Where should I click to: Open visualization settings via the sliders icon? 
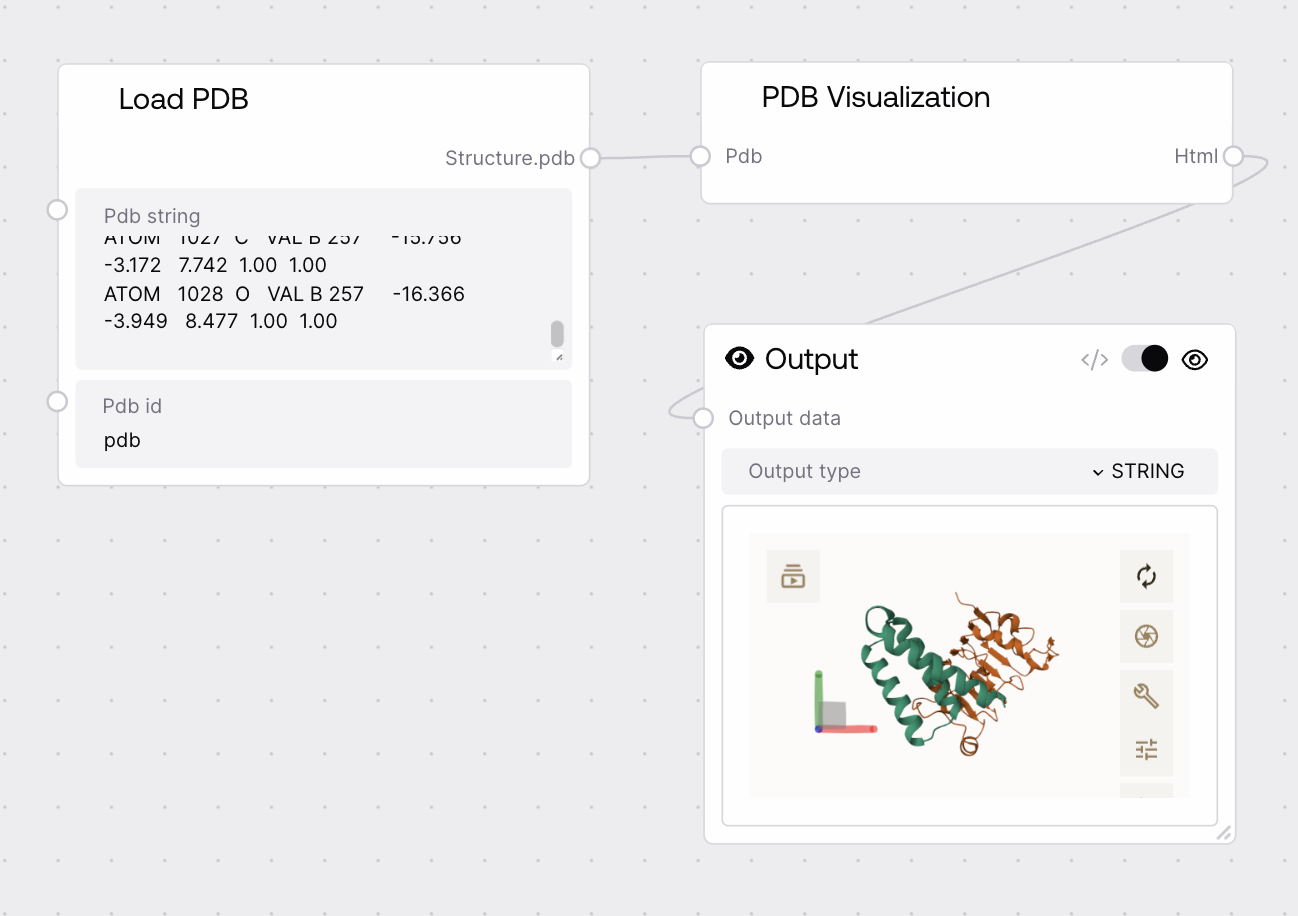pos(1146,749)
